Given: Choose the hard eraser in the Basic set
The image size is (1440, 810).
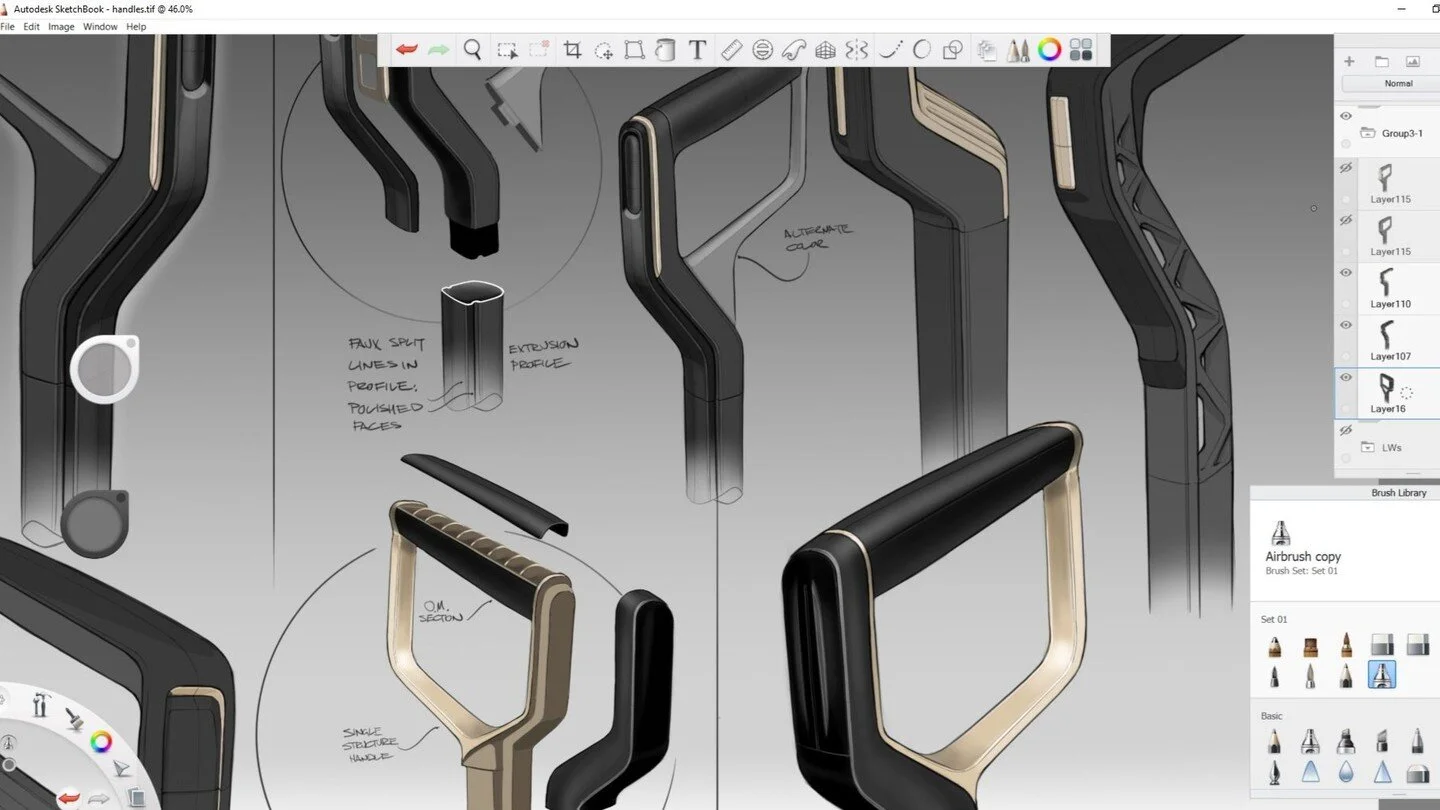Looking at the screenshot, I should point(1417,773).
